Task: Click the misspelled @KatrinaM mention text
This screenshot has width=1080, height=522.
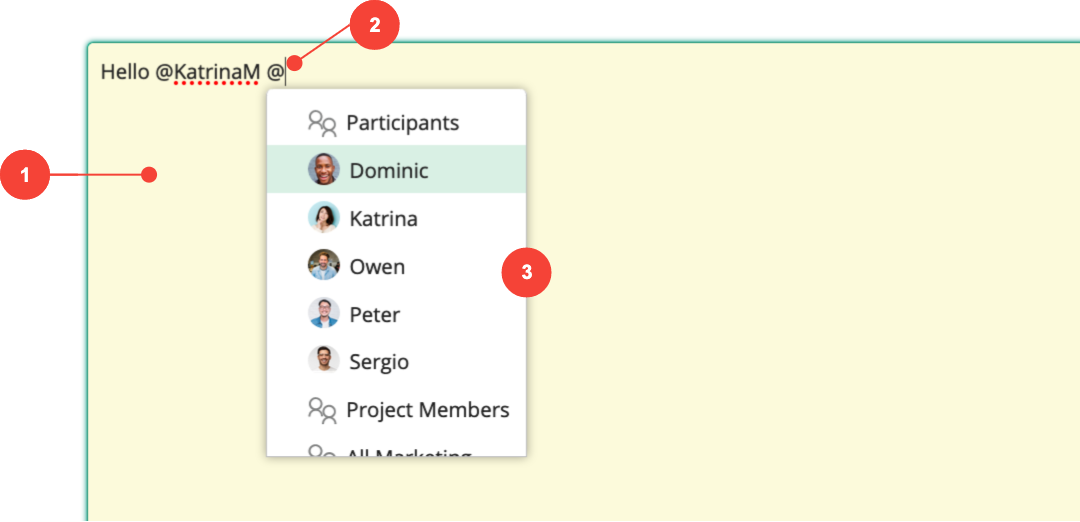Action: click(208, 72)
